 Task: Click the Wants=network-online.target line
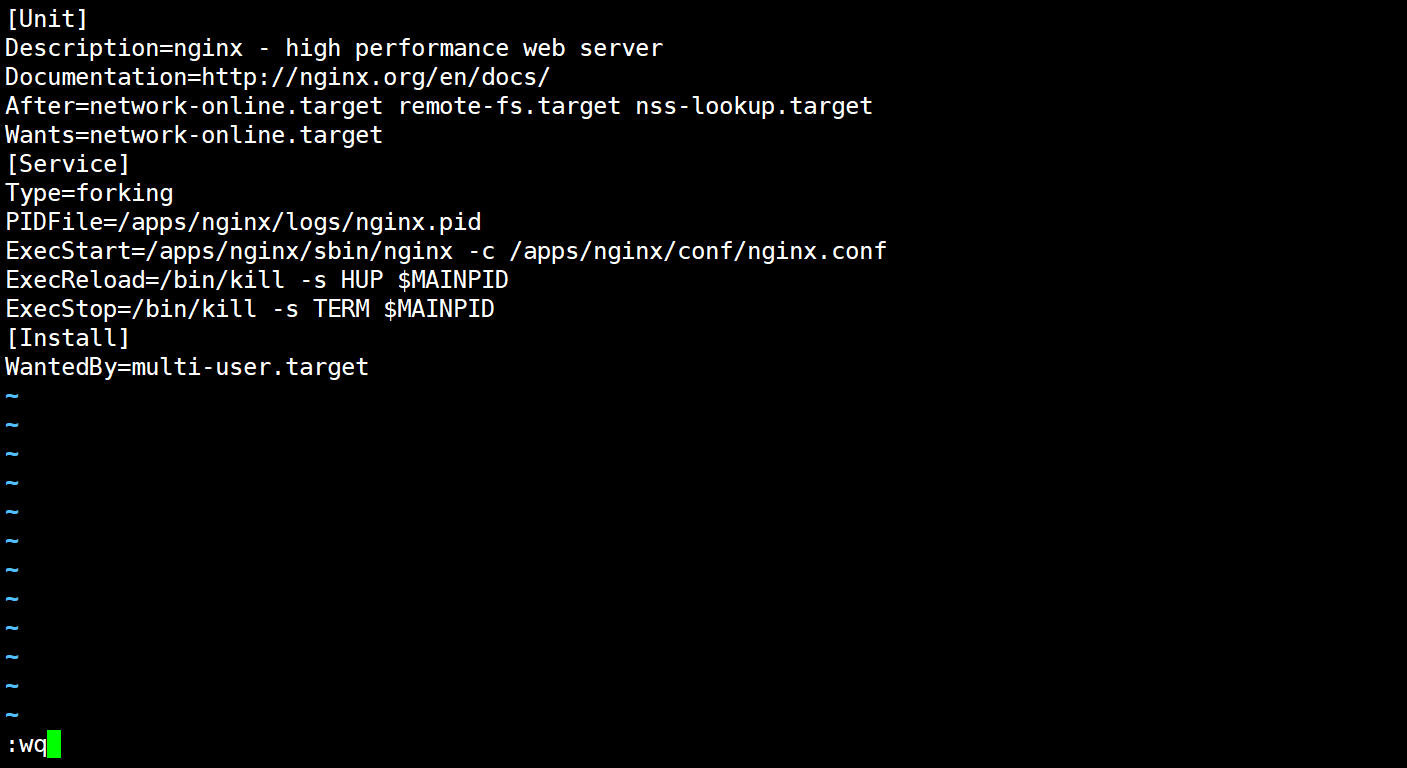pos(194,135)
